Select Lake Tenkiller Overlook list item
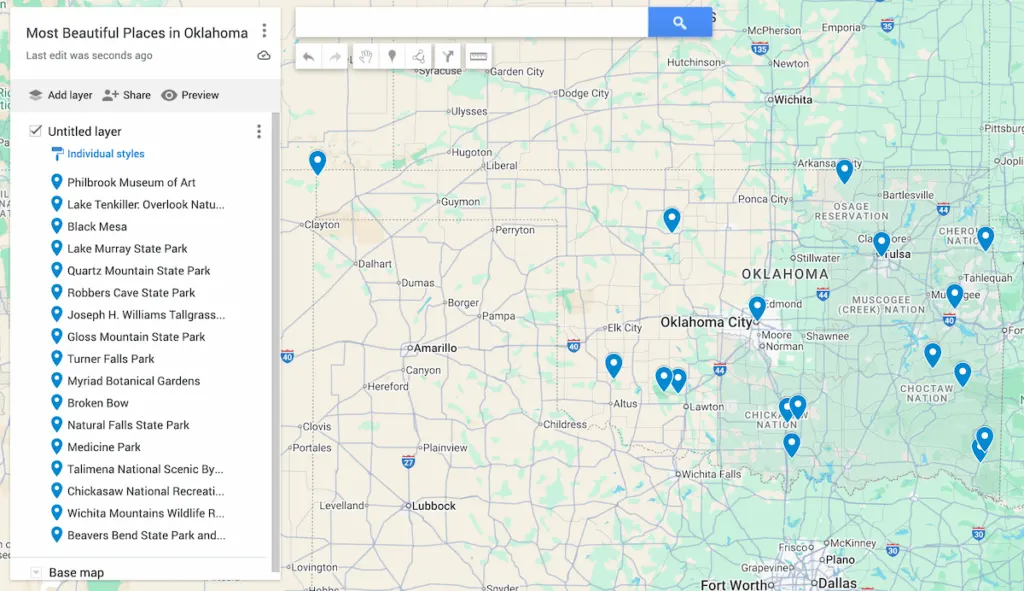 click(146, 204)
